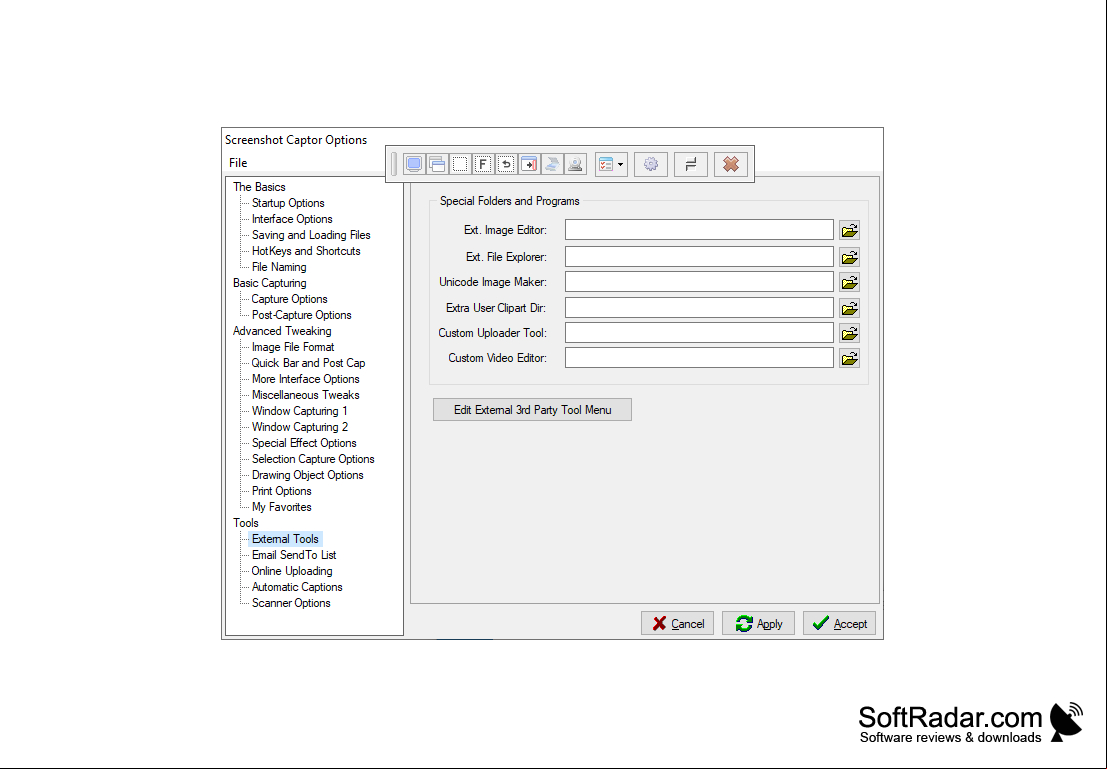Browse for Unicode Image Maker path

pos(849,282)
